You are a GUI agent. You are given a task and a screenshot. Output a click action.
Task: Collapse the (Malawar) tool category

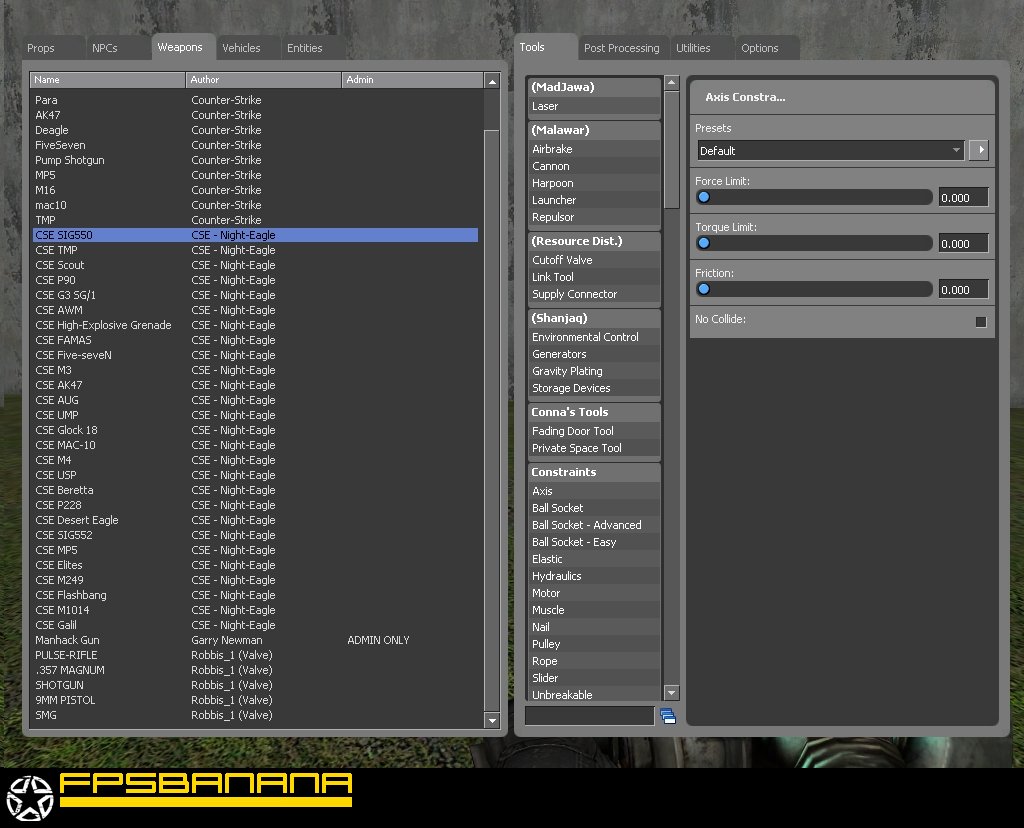click(594, 130)
